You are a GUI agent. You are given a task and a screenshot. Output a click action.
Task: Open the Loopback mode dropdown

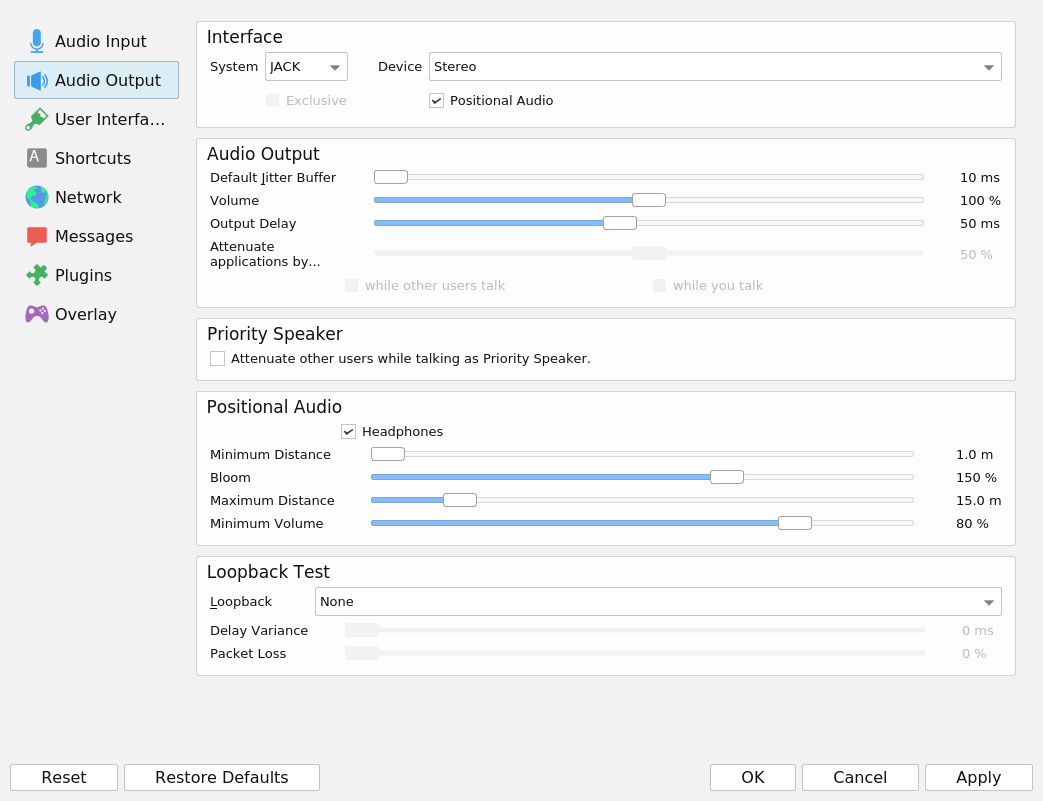click(x=657, y=602)
